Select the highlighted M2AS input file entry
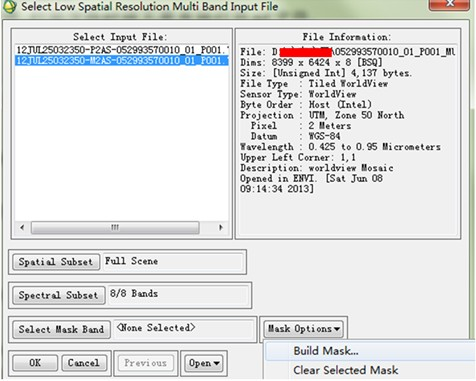 [122, 61]
